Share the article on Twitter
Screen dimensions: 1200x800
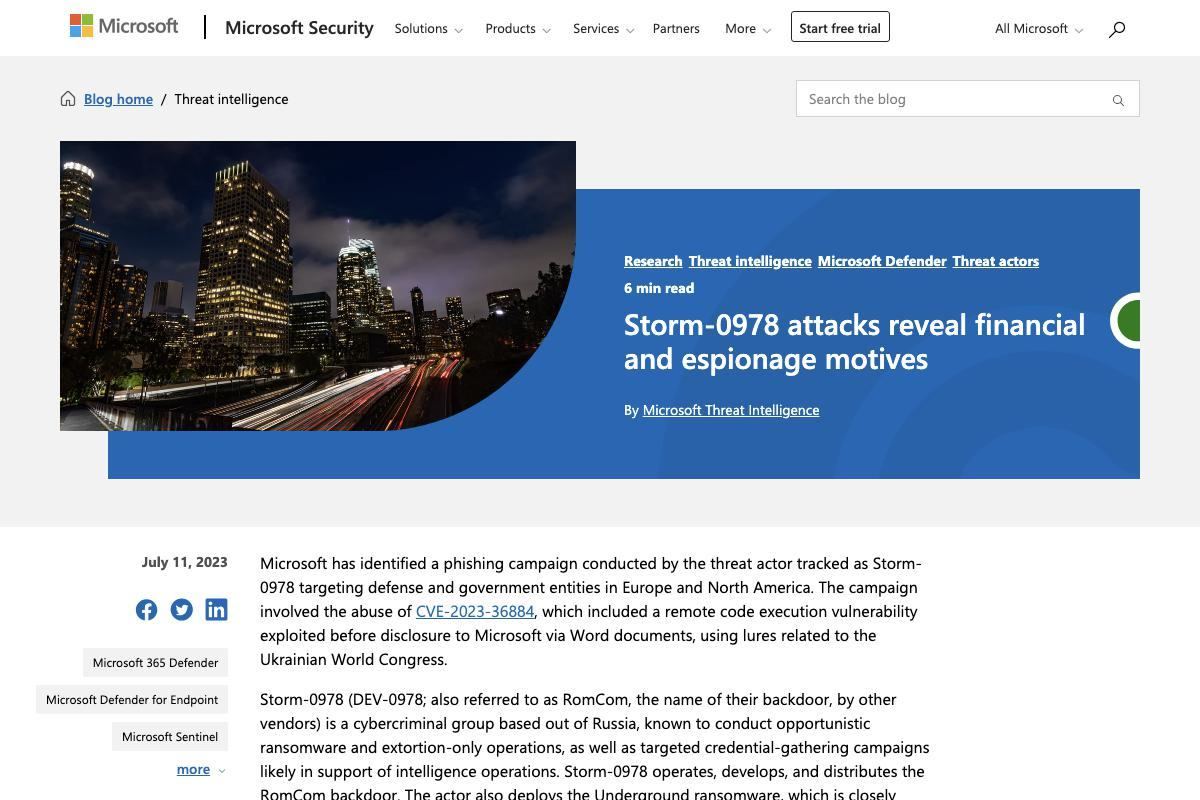point(181,610)
